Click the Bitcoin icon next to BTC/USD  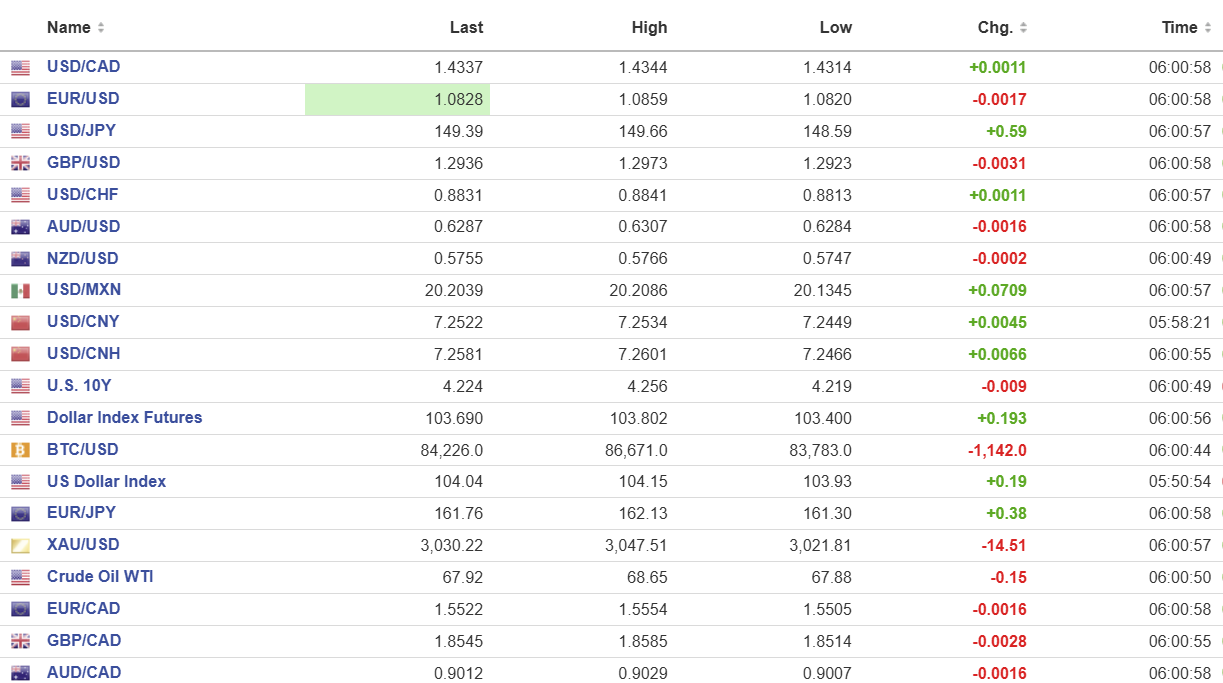pyautogui.click(x=20, y=450)
